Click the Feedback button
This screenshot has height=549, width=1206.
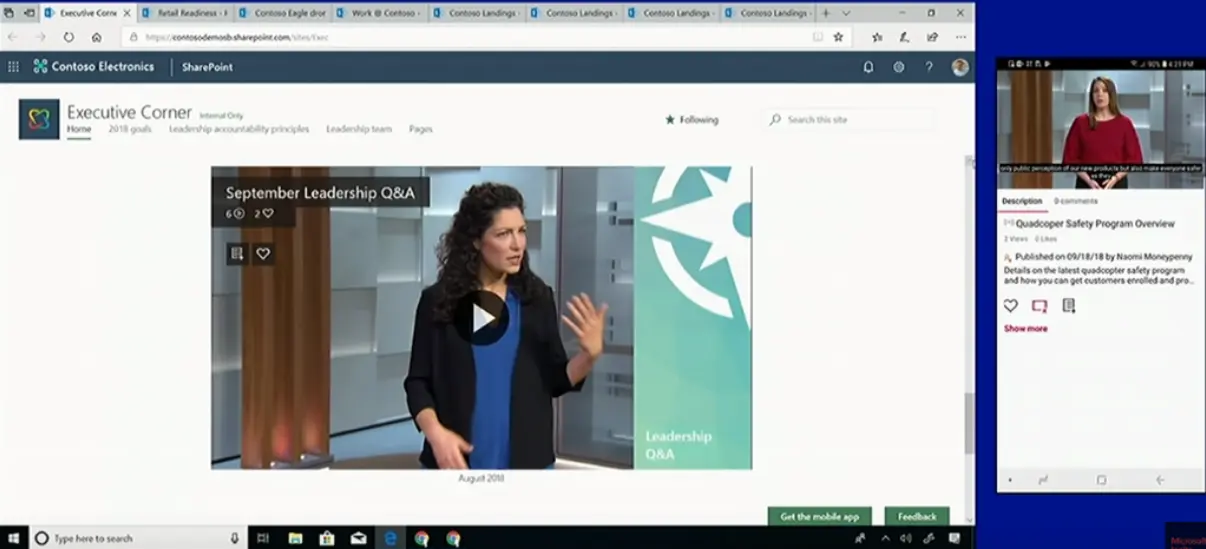(x=916, y=517)
